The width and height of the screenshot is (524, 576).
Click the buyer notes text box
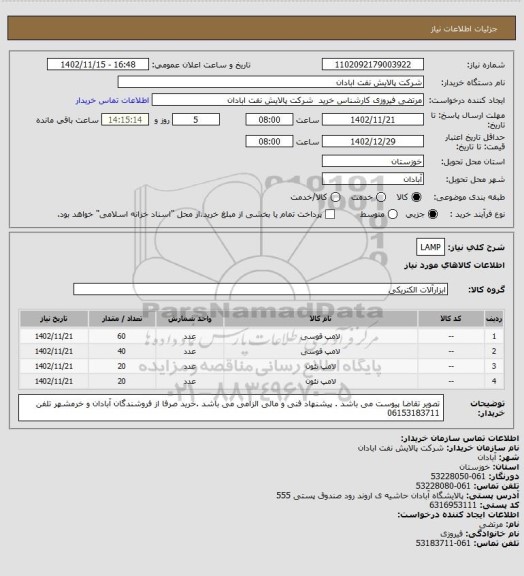pyautogui.click(x=231, y=408)
